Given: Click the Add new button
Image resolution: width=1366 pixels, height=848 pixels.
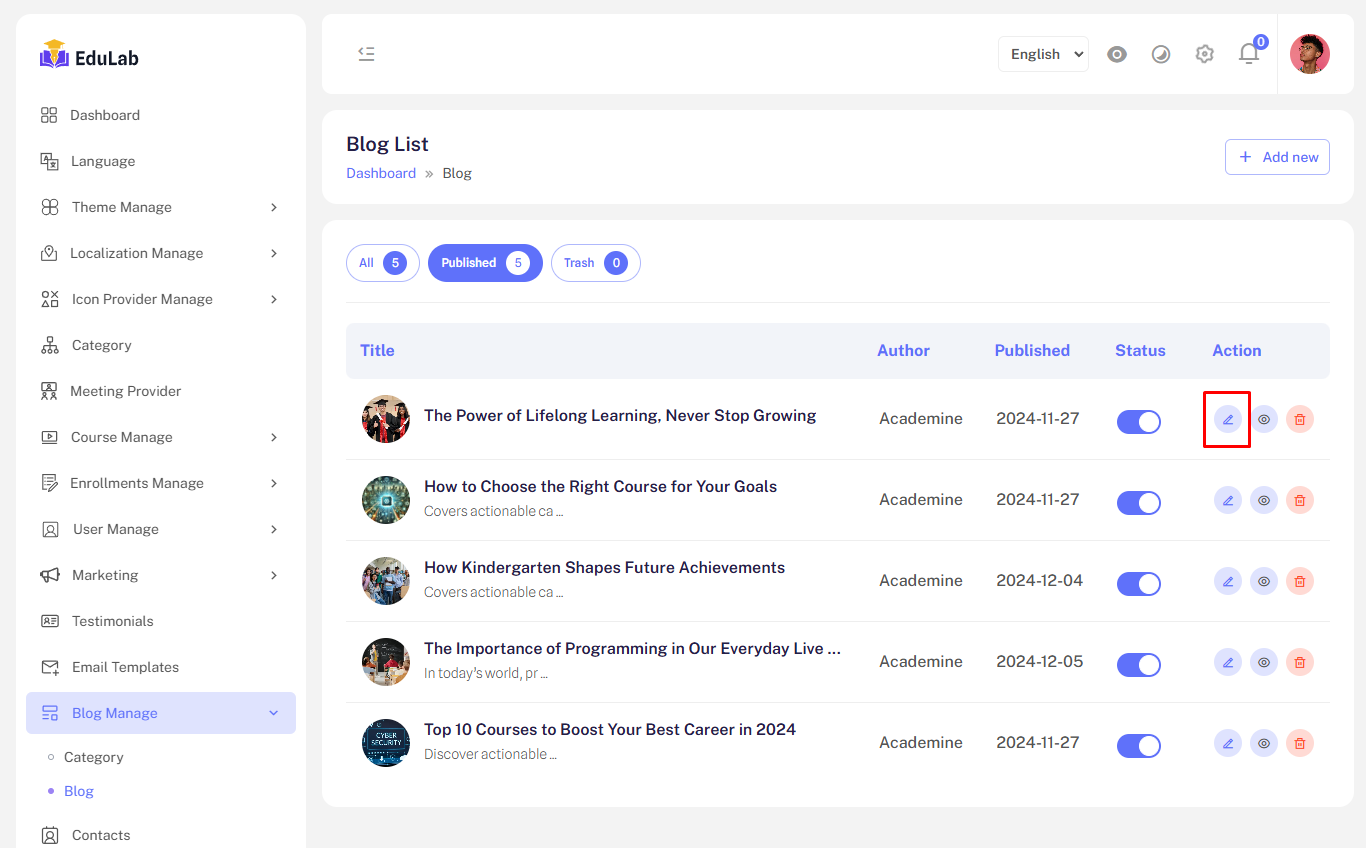Looking at the screenshot, I should pos(1277,157).
